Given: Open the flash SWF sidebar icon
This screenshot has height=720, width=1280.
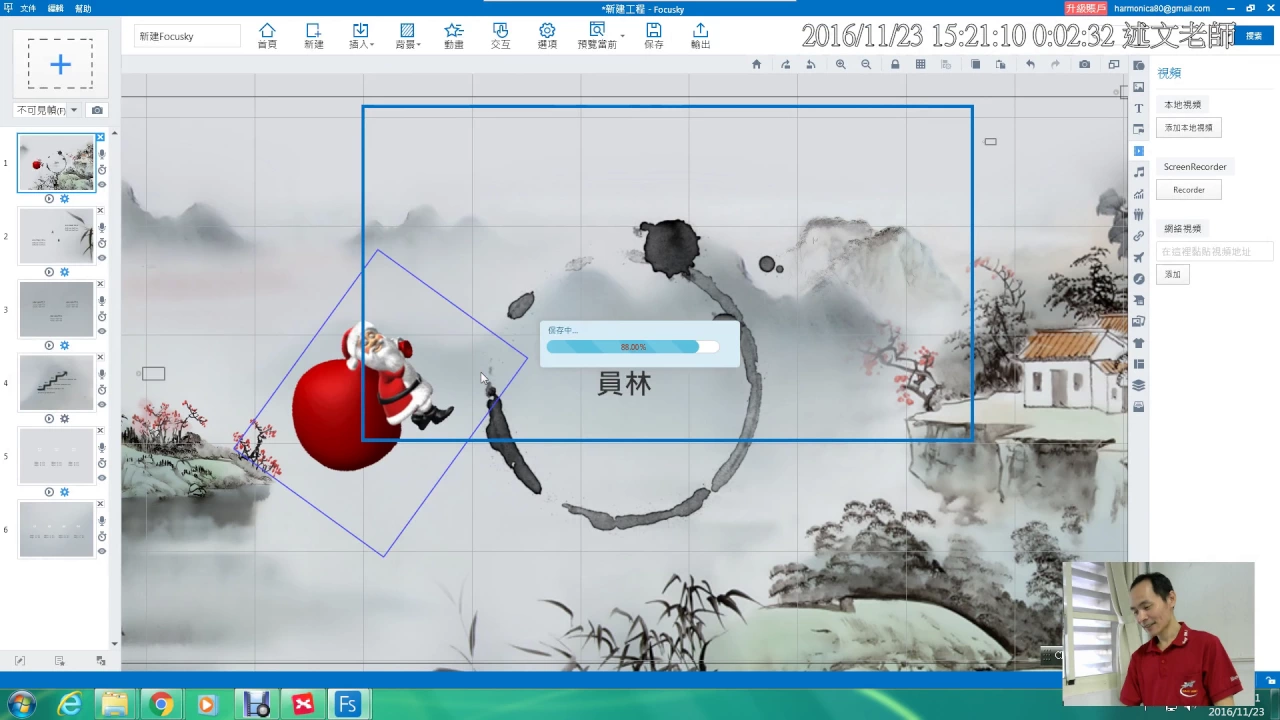Looking at the screenshot, I should point(1138,279).
